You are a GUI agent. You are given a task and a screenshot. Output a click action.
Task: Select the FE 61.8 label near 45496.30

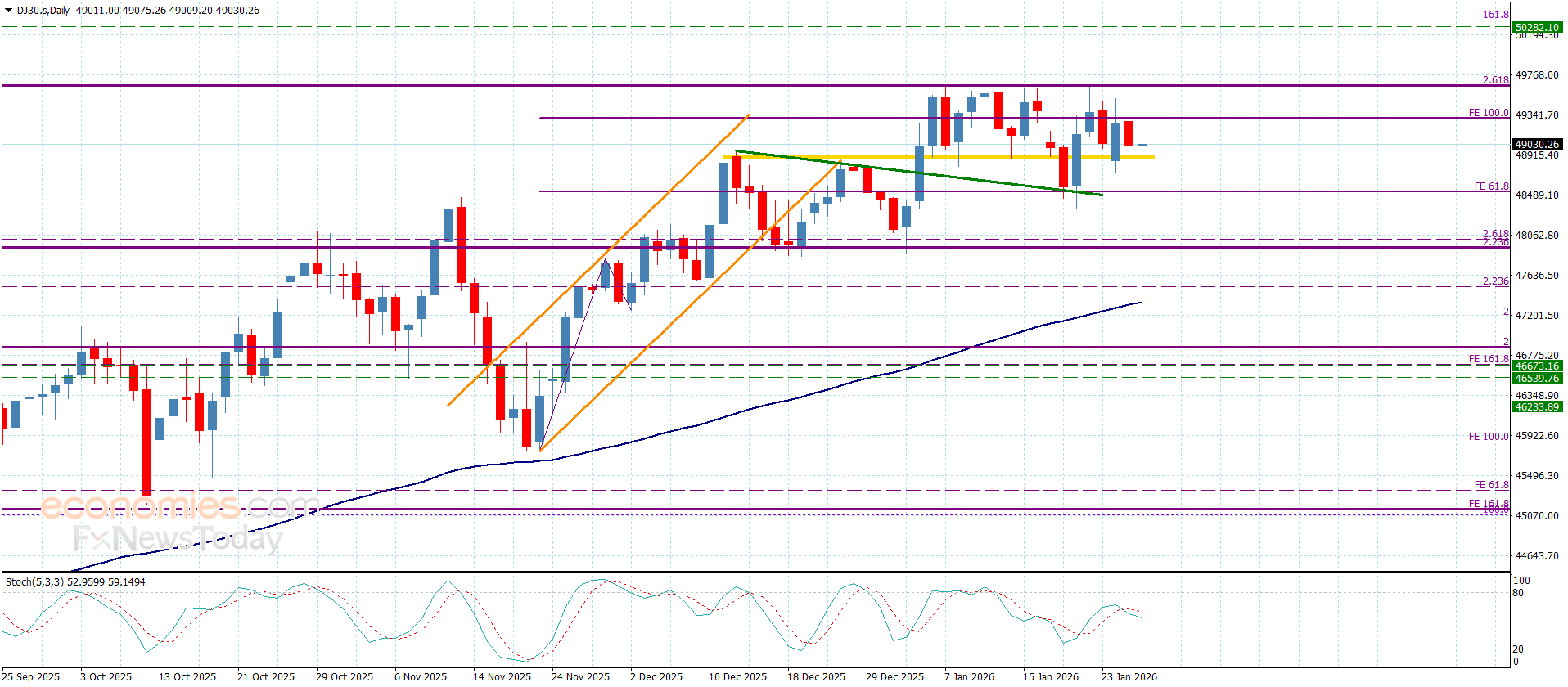[1491, 485]
